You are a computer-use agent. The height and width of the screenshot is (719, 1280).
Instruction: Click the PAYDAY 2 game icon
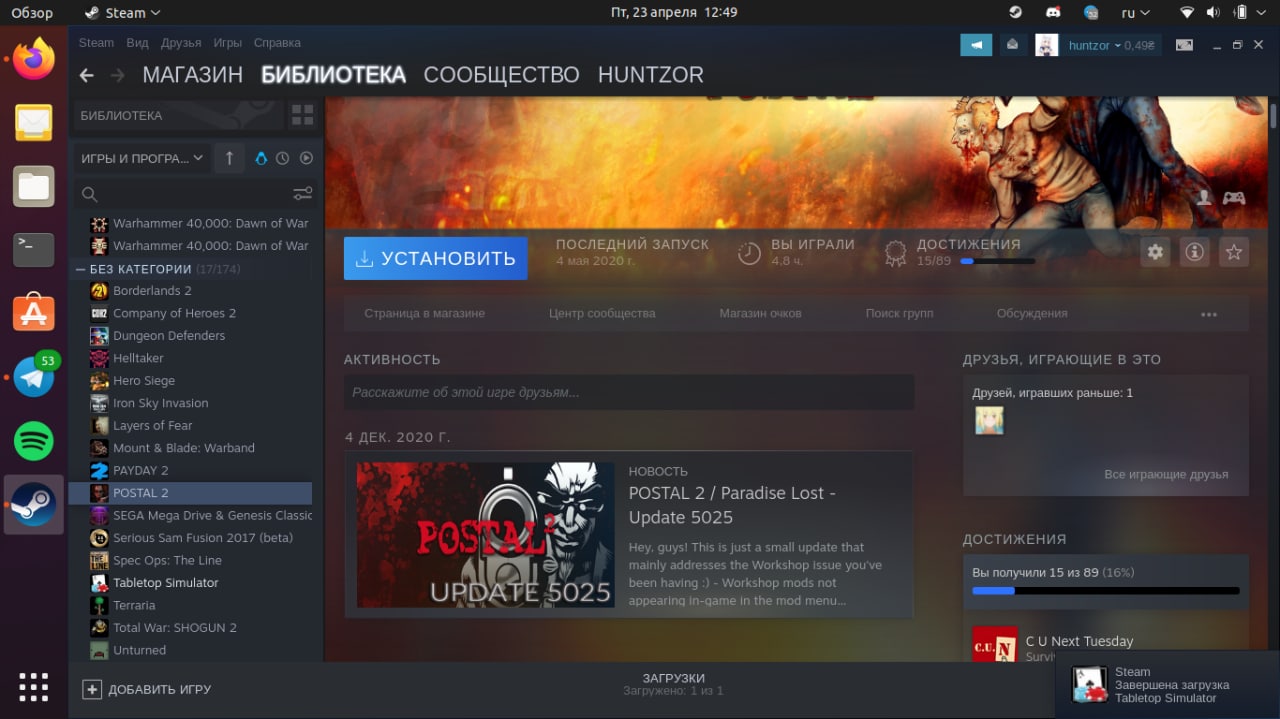pyautogui.click(x=99, y=470)
